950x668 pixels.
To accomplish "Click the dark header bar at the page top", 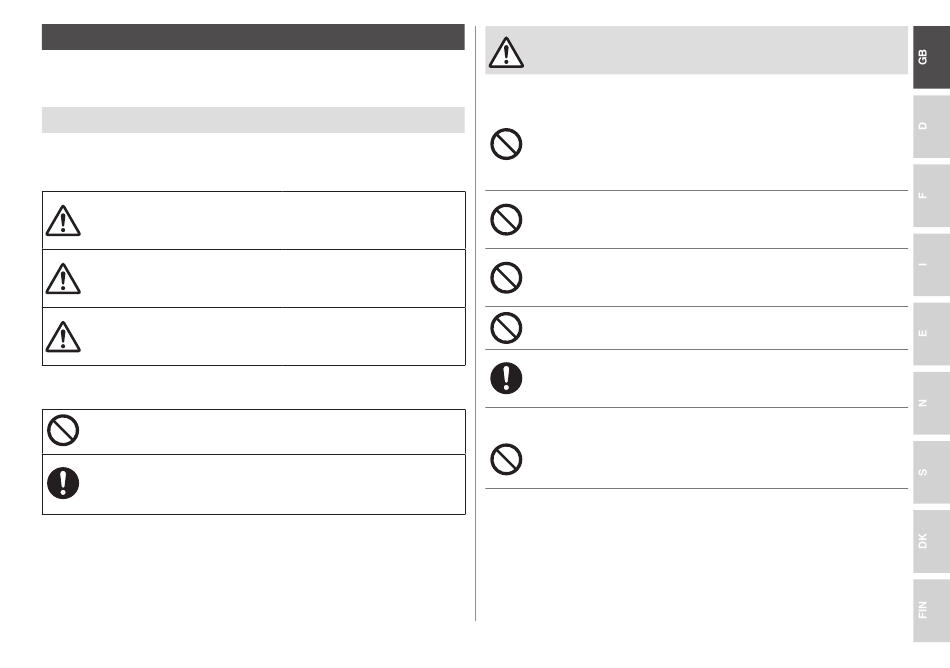I will [x=253, y=37].
